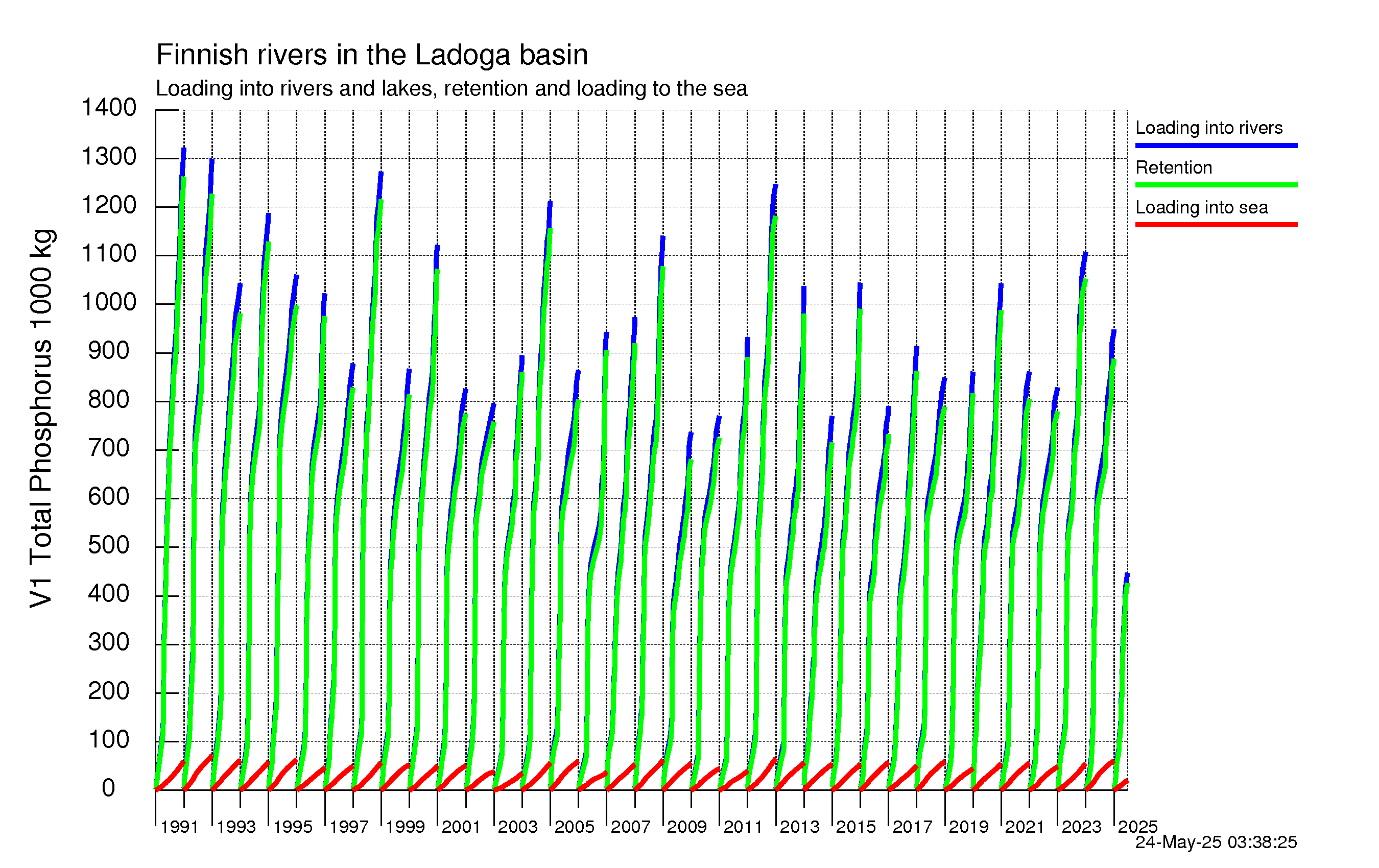
Task: Click the blue legend line swatch
Action: (x=1217, y=146)
